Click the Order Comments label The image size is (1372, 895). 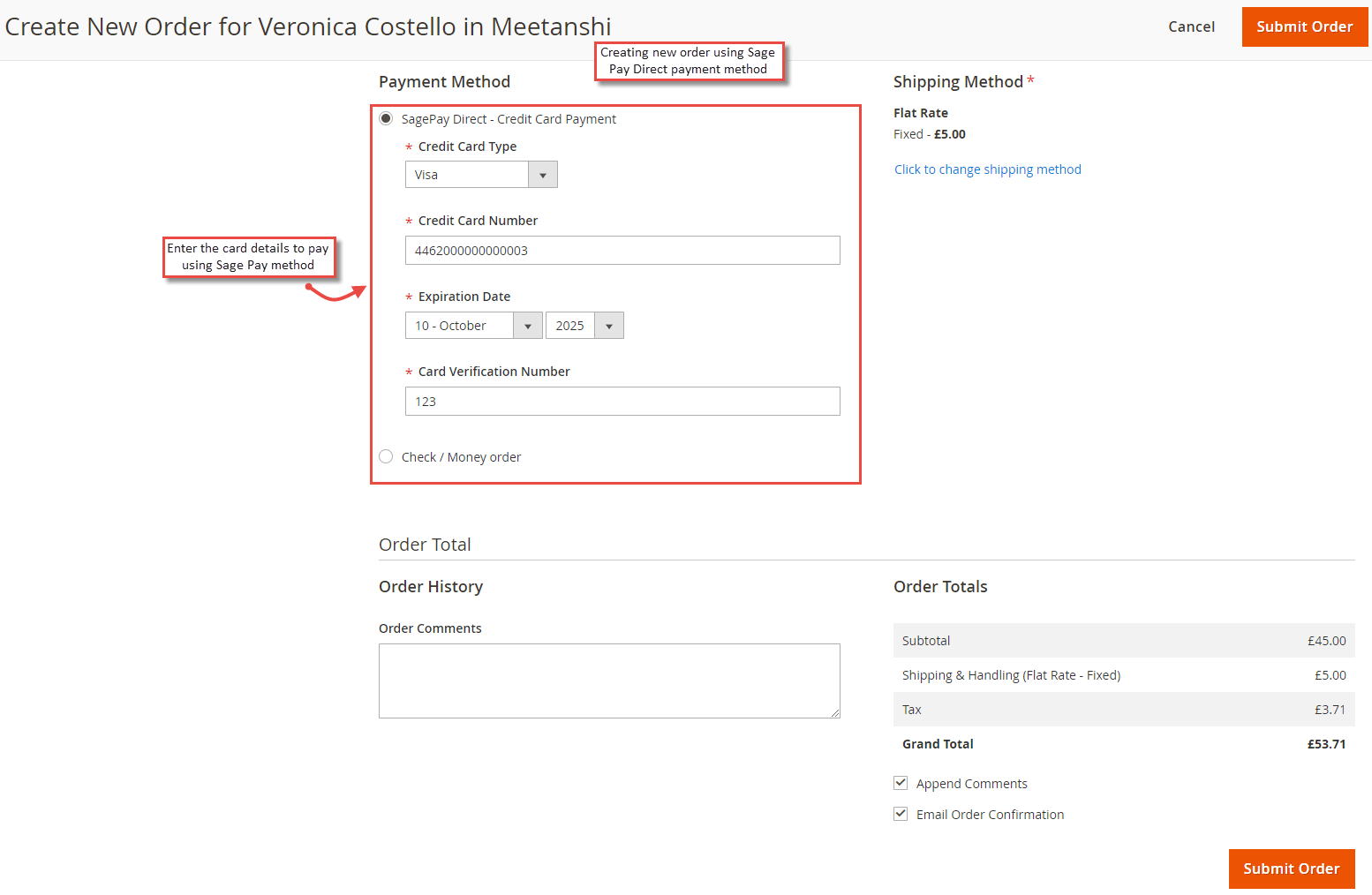(x=430, y=628)
